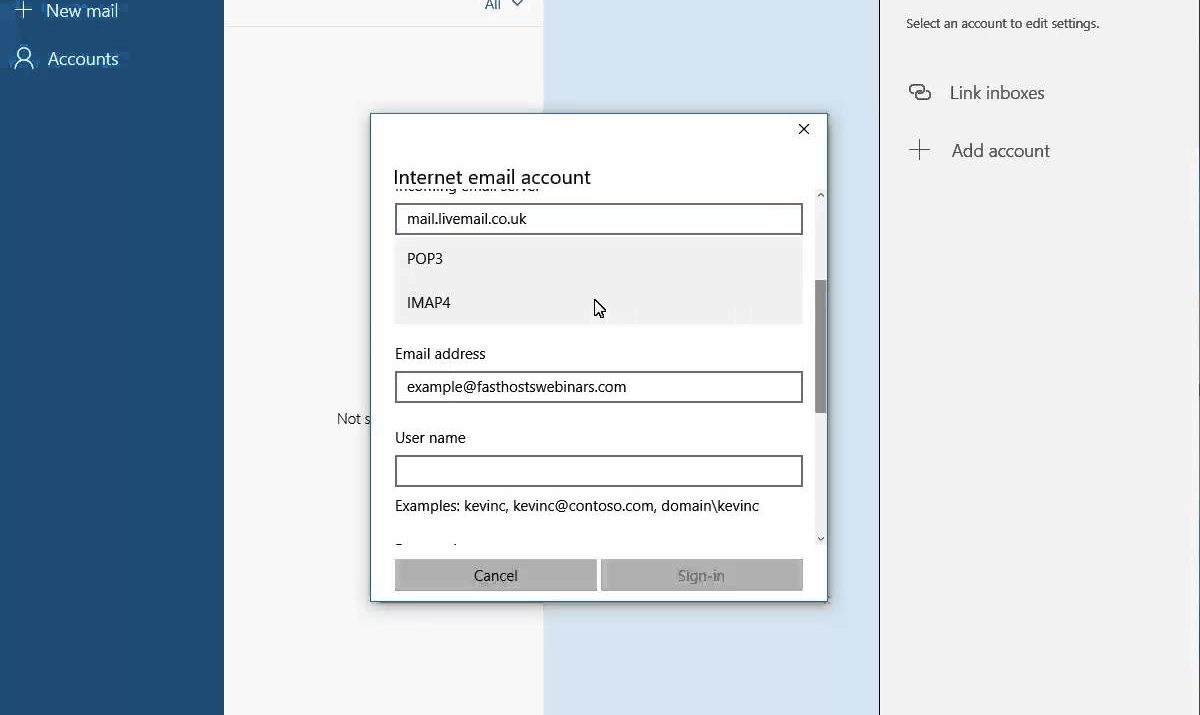Click the mail.livemail.co.uk server field

(598, 219)
